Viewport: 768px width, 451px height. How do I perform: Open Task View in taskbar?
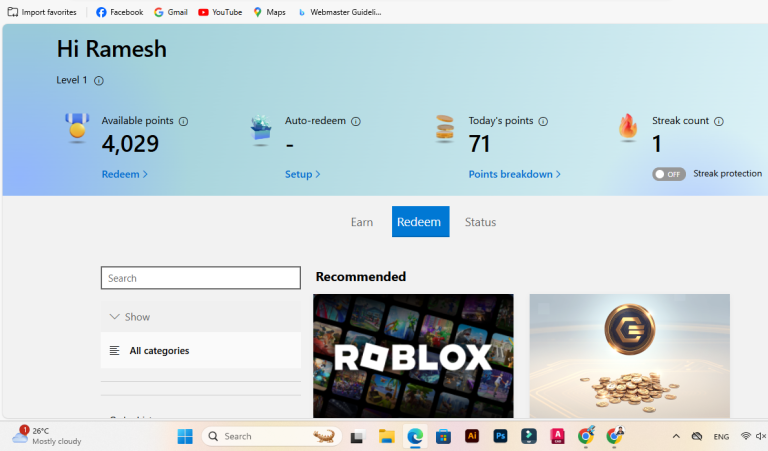pos(357,436)
